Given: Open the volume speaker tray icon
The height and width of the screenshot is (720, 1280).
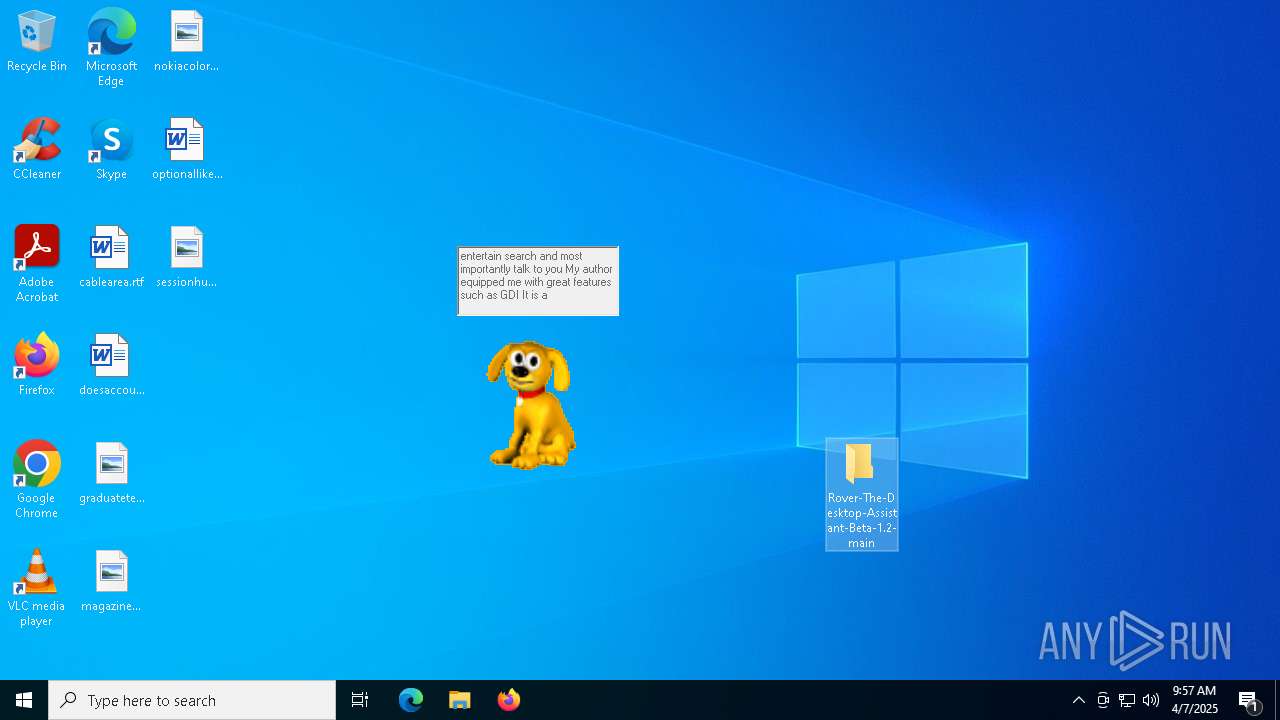Looking at the screenshot, I should coord(1151,700).
